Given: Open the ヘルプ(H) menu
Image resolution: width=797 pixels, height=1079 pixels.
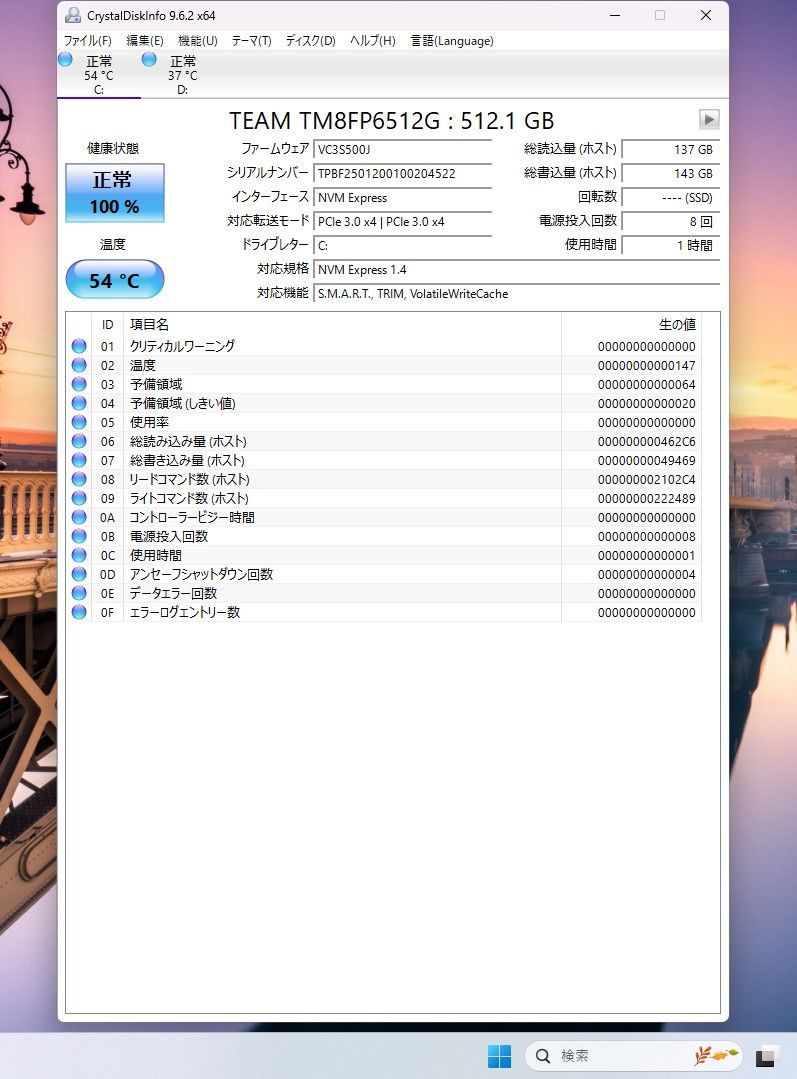Looking at the screenshot, I should pos(372,41).
